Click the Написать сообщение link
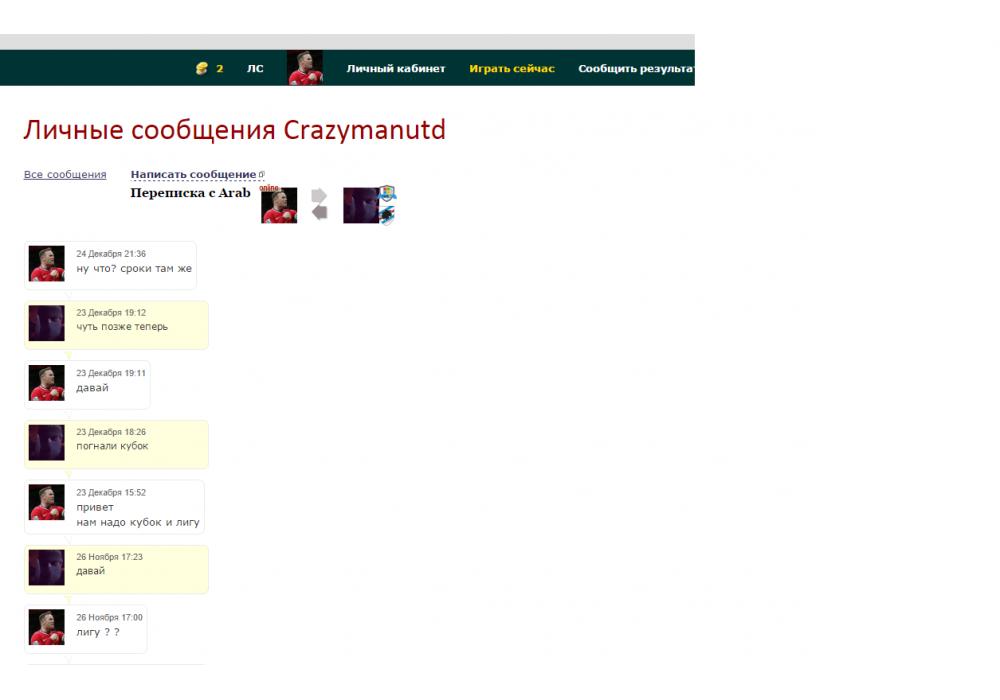This screenshot has height=700, width=1000. point(193,174)
